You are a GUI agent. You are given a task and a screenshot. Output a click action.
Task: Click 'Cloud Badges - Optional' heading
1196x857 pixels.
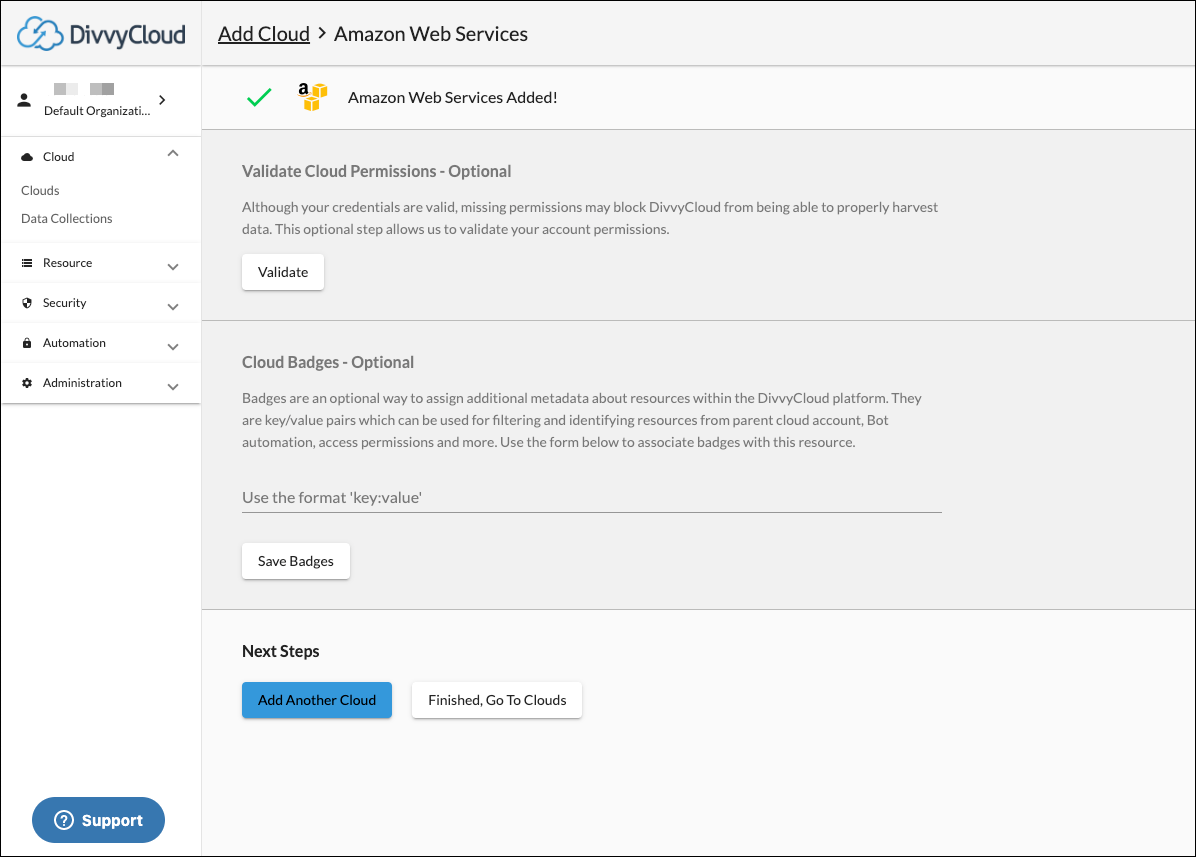[x=328, y=362]
